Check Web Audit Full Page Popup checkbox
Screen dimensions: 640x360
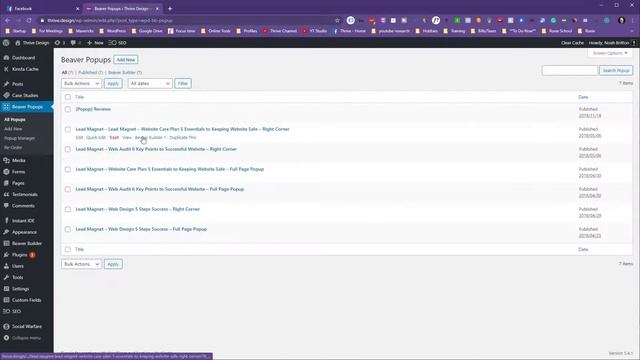[x=68, y=189]
